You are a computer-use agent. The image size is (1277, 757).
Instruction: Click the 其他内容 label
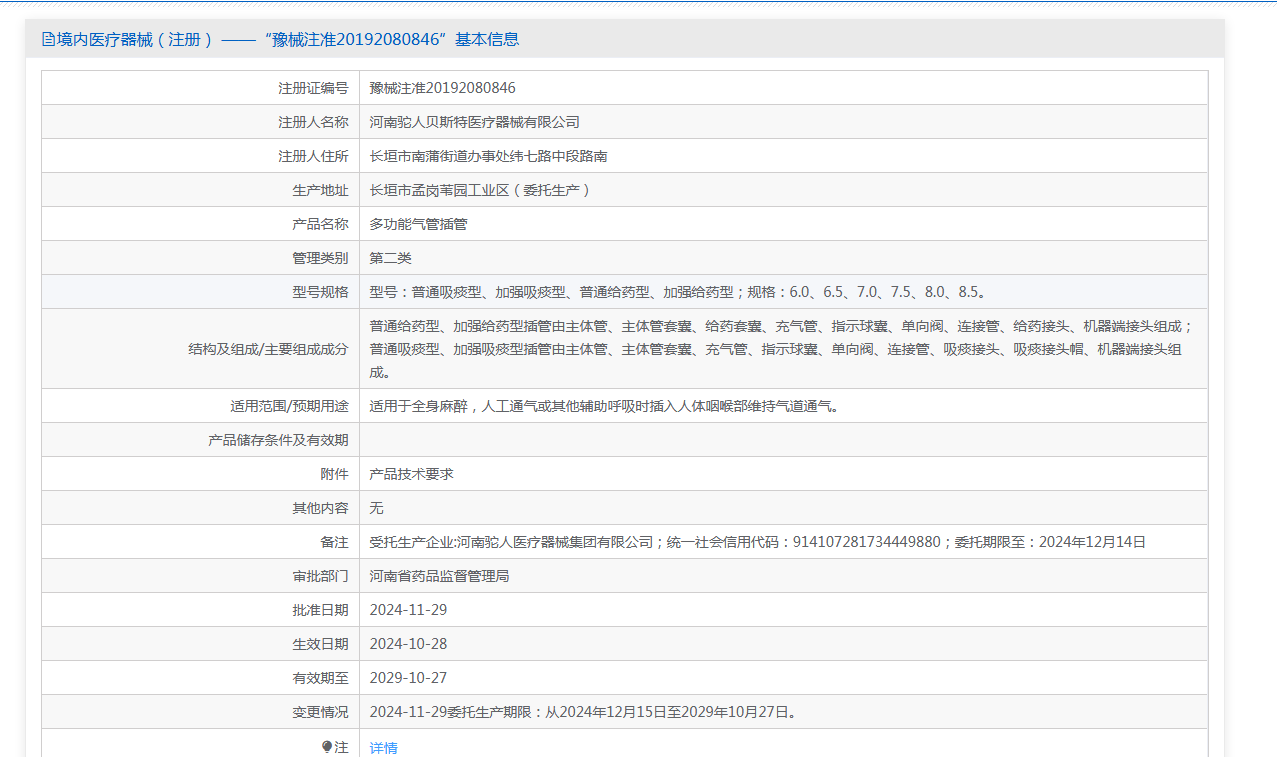[320, 508]
